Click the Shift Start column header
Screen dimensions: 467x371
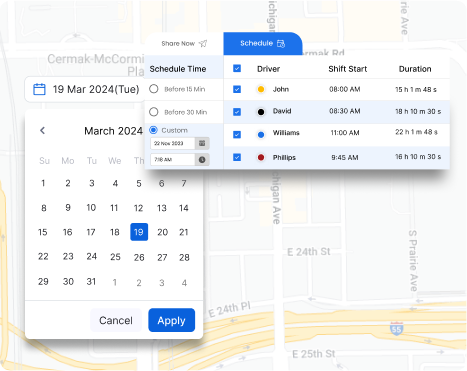coord(348,69)
